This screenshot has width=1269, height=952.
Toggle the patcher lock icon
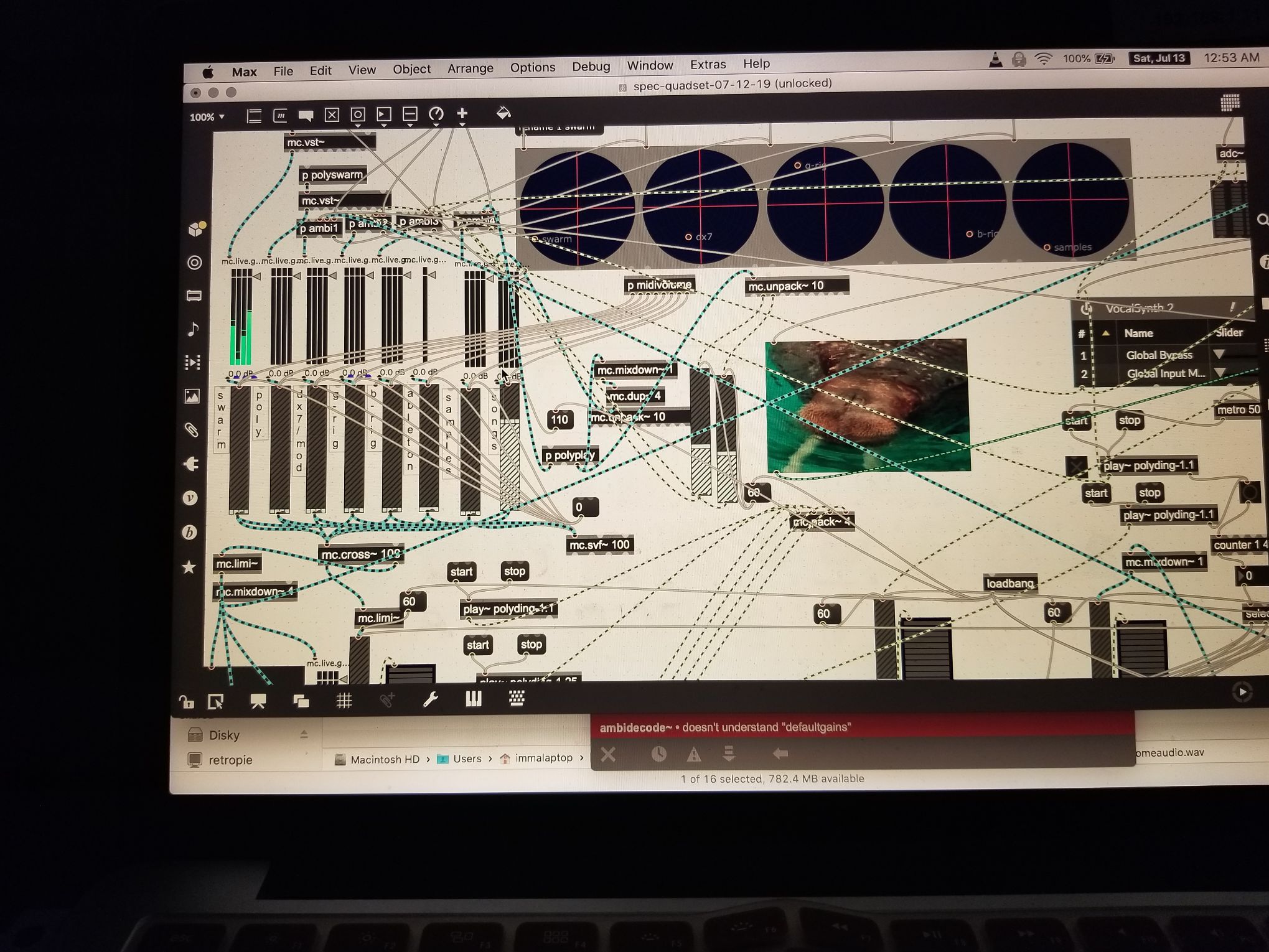[186, 702]
